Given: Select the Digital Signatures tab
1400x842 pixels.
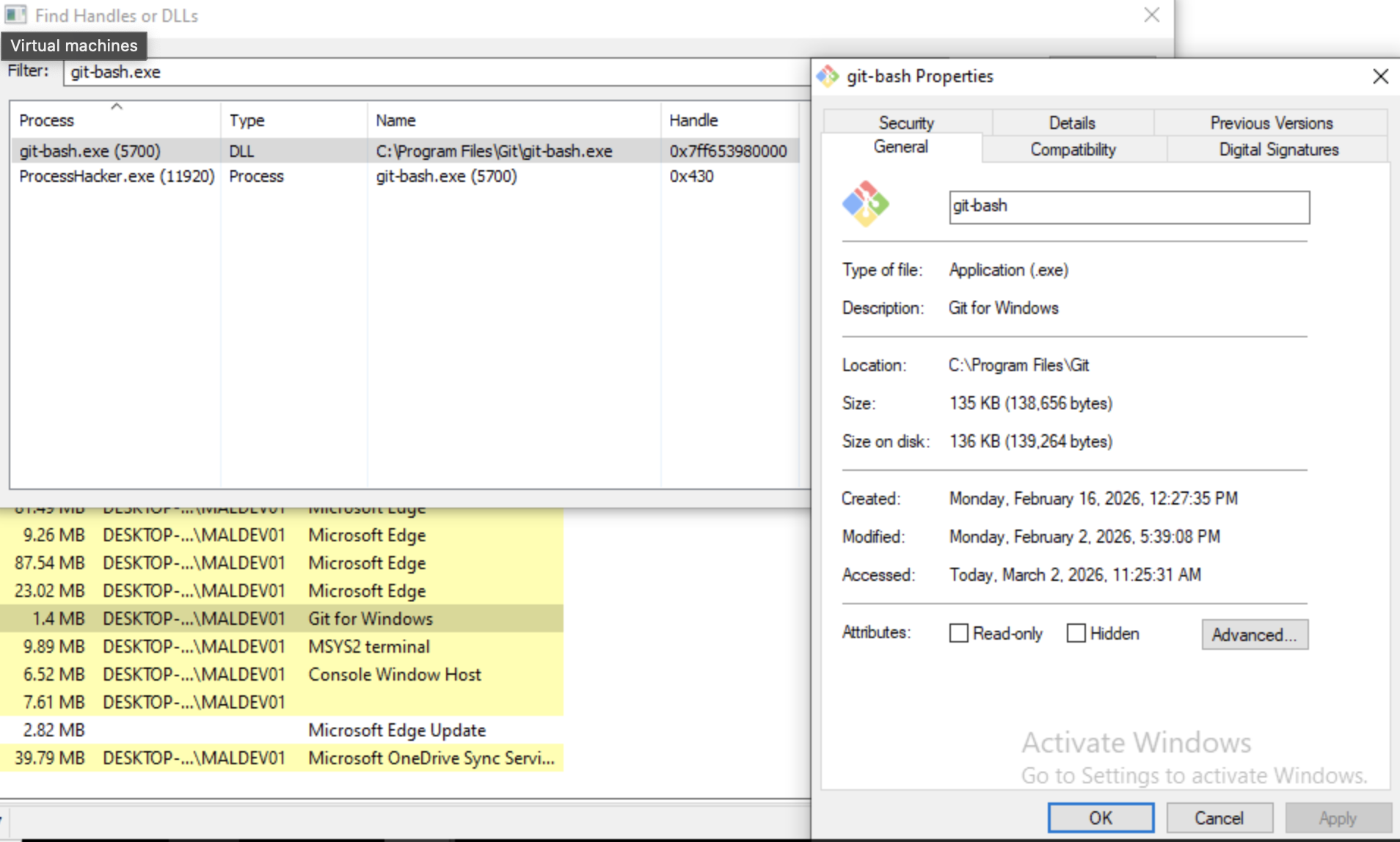Looking at the screenshot, I should pyautogui.click(x=1278, y=150).
